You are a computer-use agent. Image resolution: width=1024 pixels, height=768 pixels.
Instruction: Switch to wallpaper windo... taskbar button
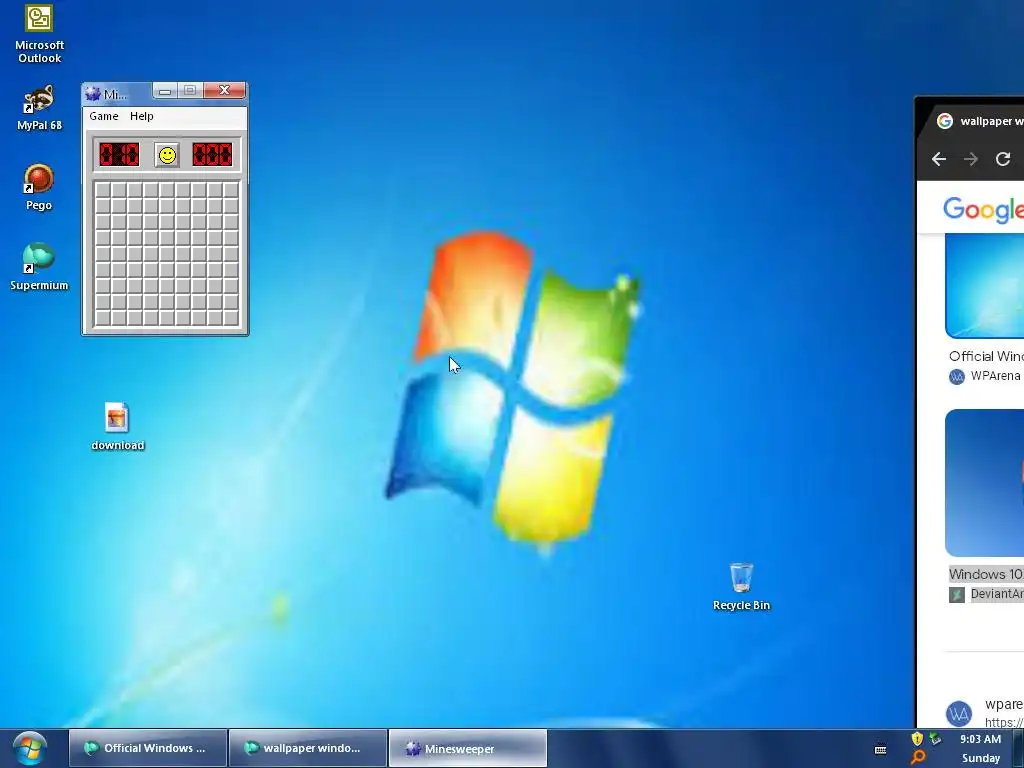(308, 748)
